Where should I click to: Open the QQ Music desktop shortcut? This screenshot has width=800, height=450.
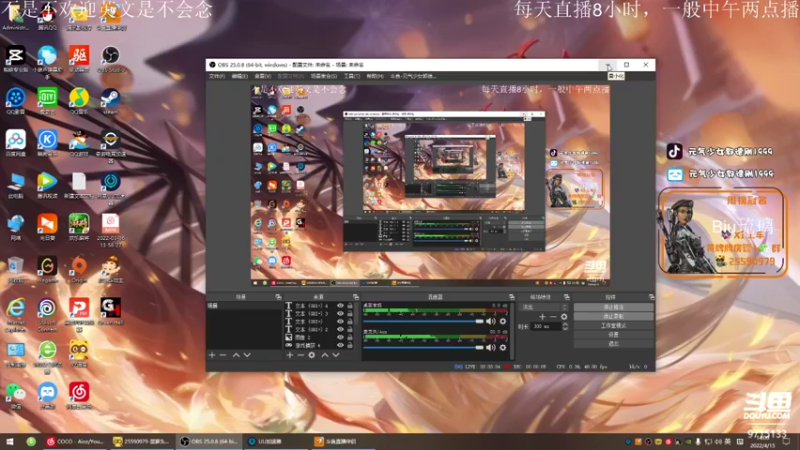tap(79, 101)
